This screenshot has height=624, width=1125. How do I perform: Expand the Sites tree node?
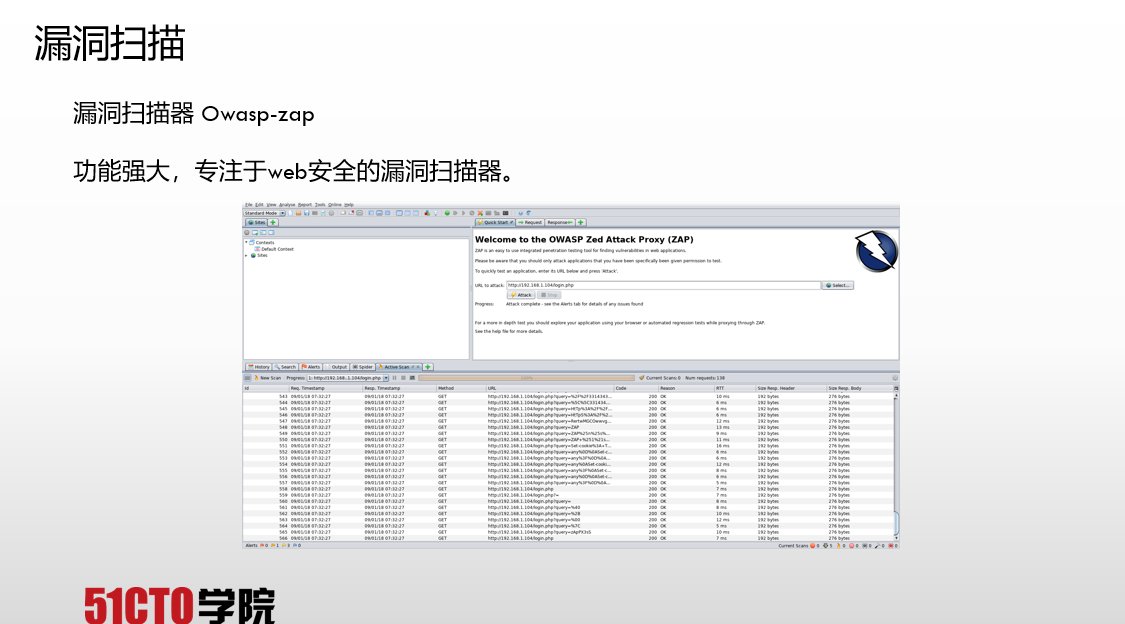point(246,255)
